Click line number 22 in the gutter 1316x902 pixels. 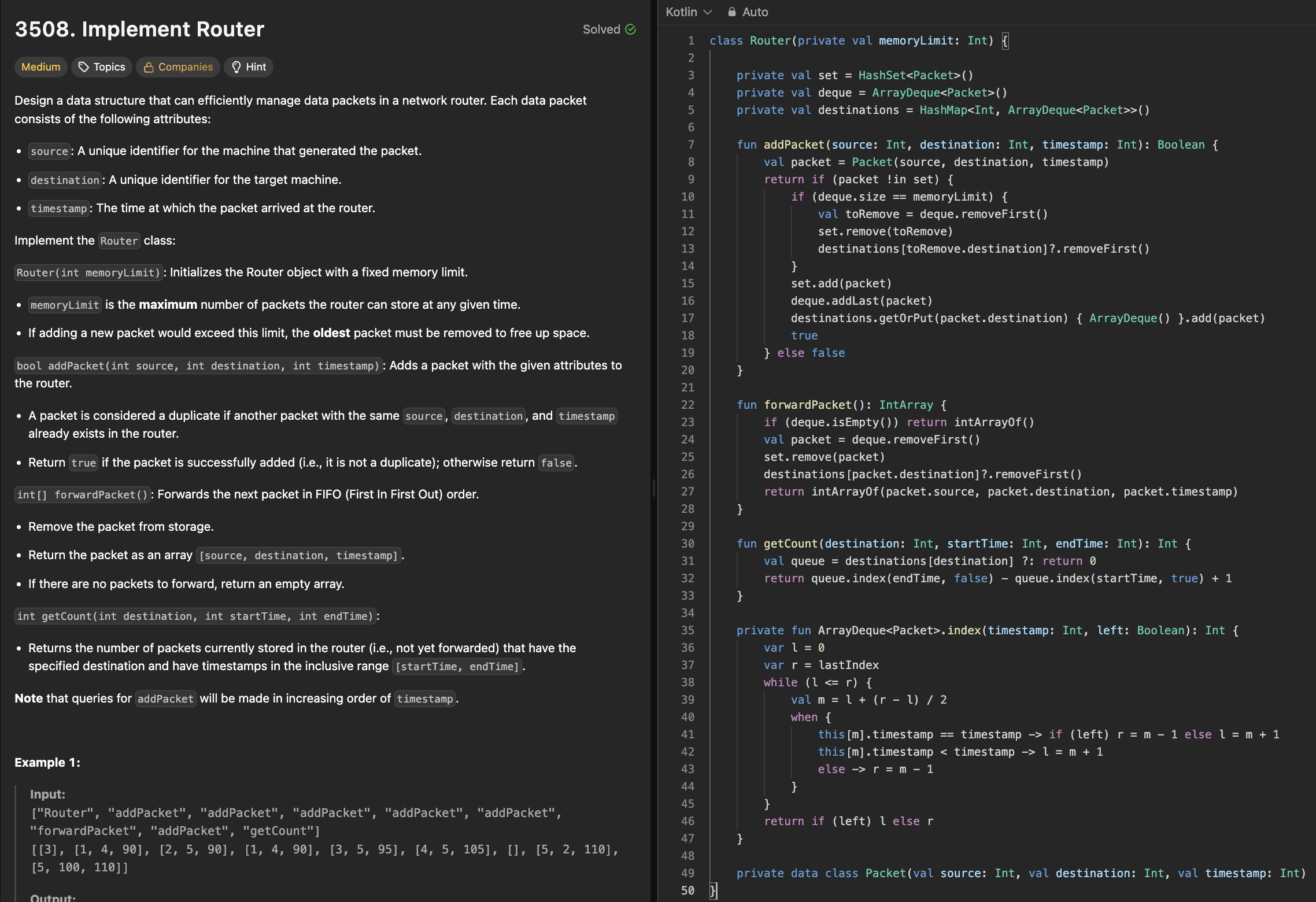tap(687, 405)
